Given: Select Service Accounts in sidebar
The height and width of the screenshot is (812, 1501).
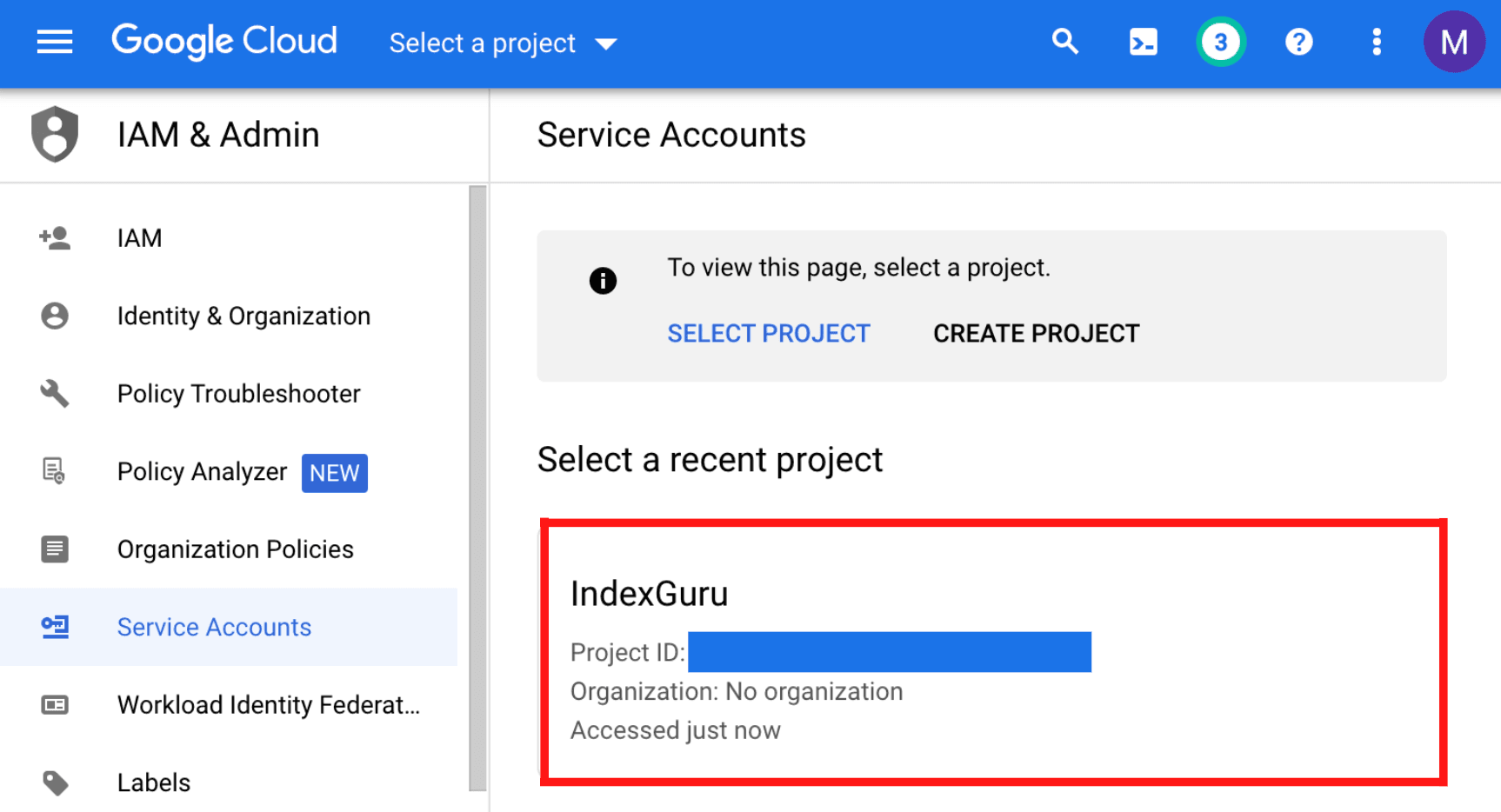Looking at the screenshot, I should (x=229, y=627).
